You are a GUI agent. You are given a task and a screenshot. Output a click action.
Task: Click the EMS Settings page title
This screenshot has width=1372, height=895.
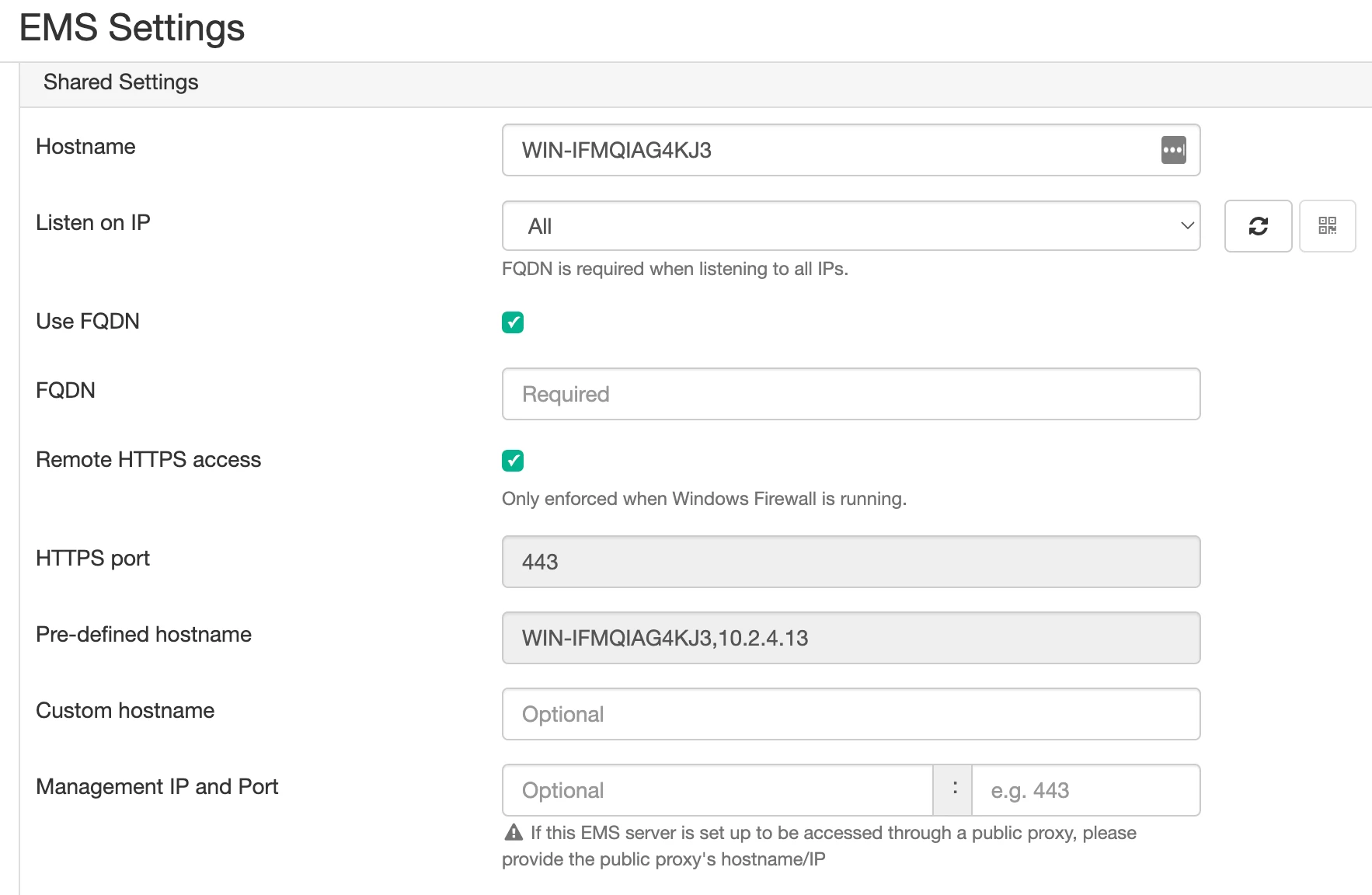point(132,28)
